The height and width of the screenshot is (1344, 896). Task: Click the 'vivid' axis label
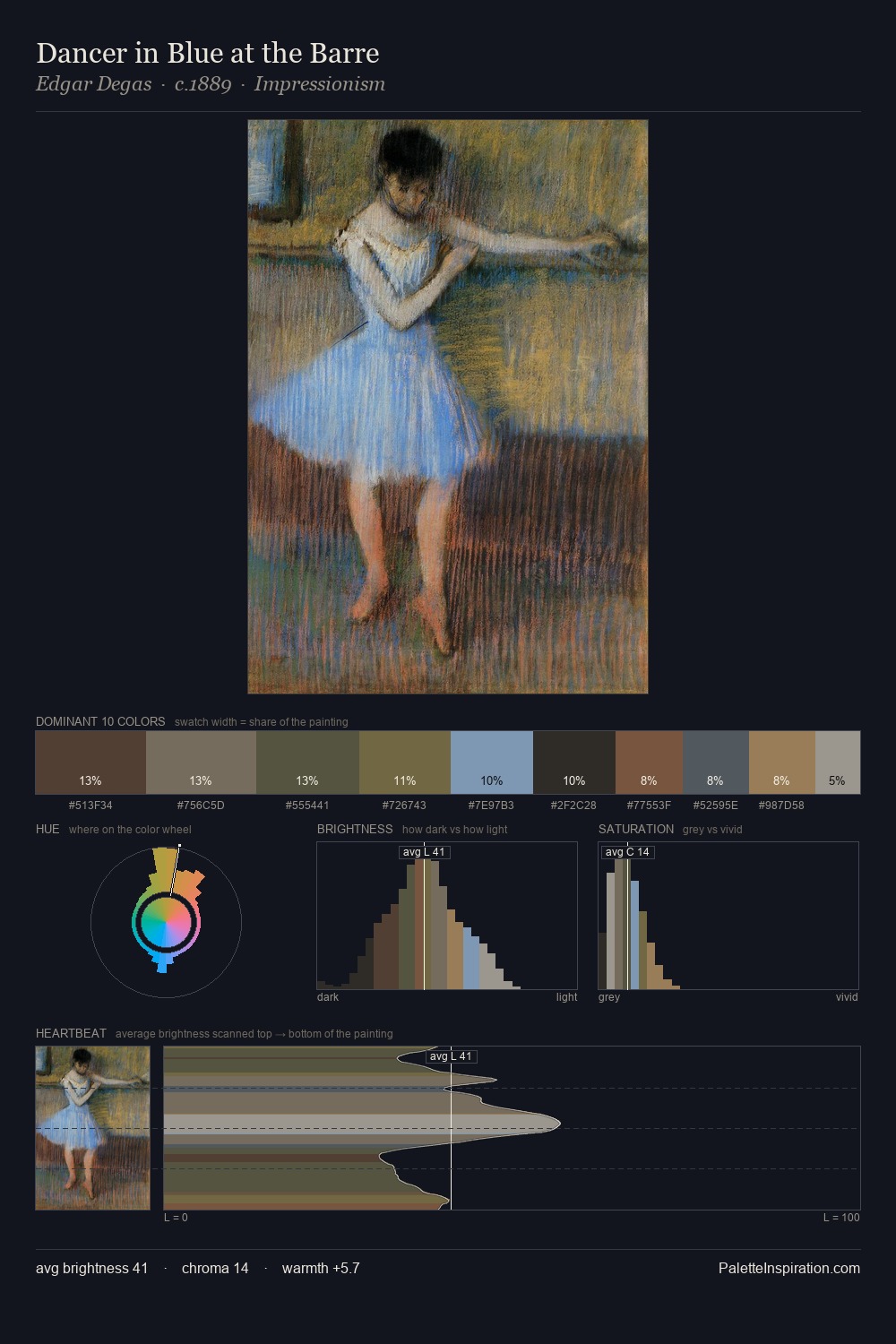pyautogui.click(x=847, y=997)
